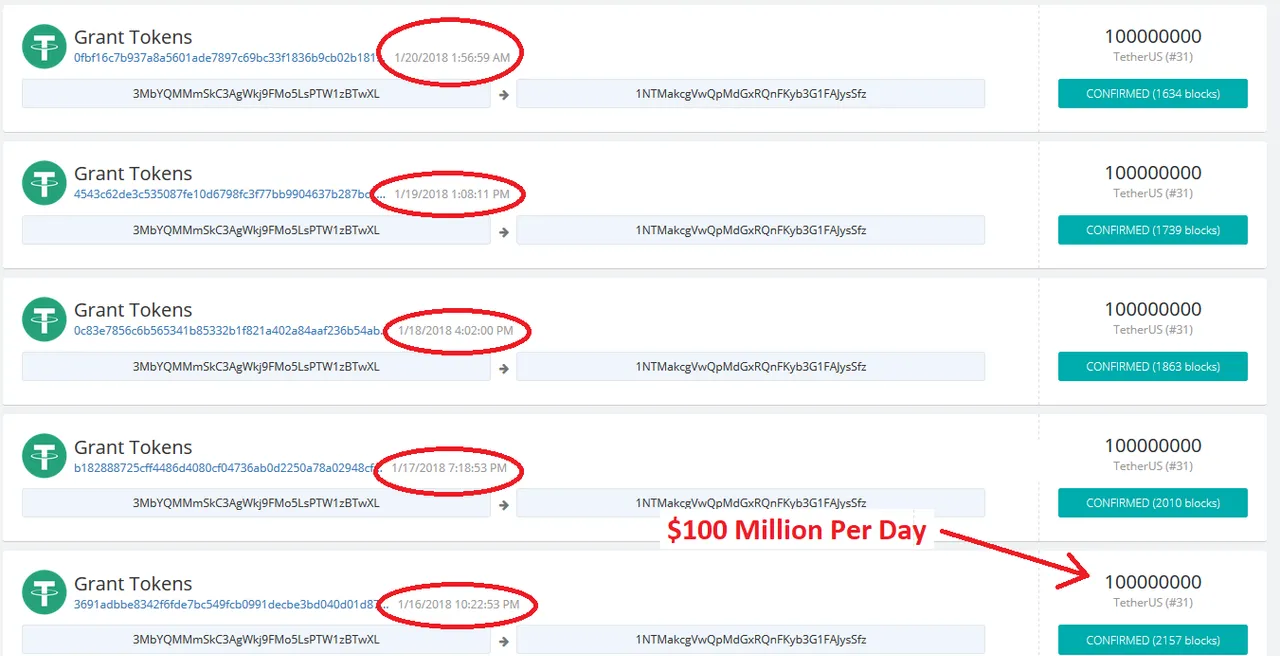The width and height of the screenshot is (1280, 656).
Task: Click the timestamp 1/16/2018 10:22:53 PM
Action: pos(458,604)
